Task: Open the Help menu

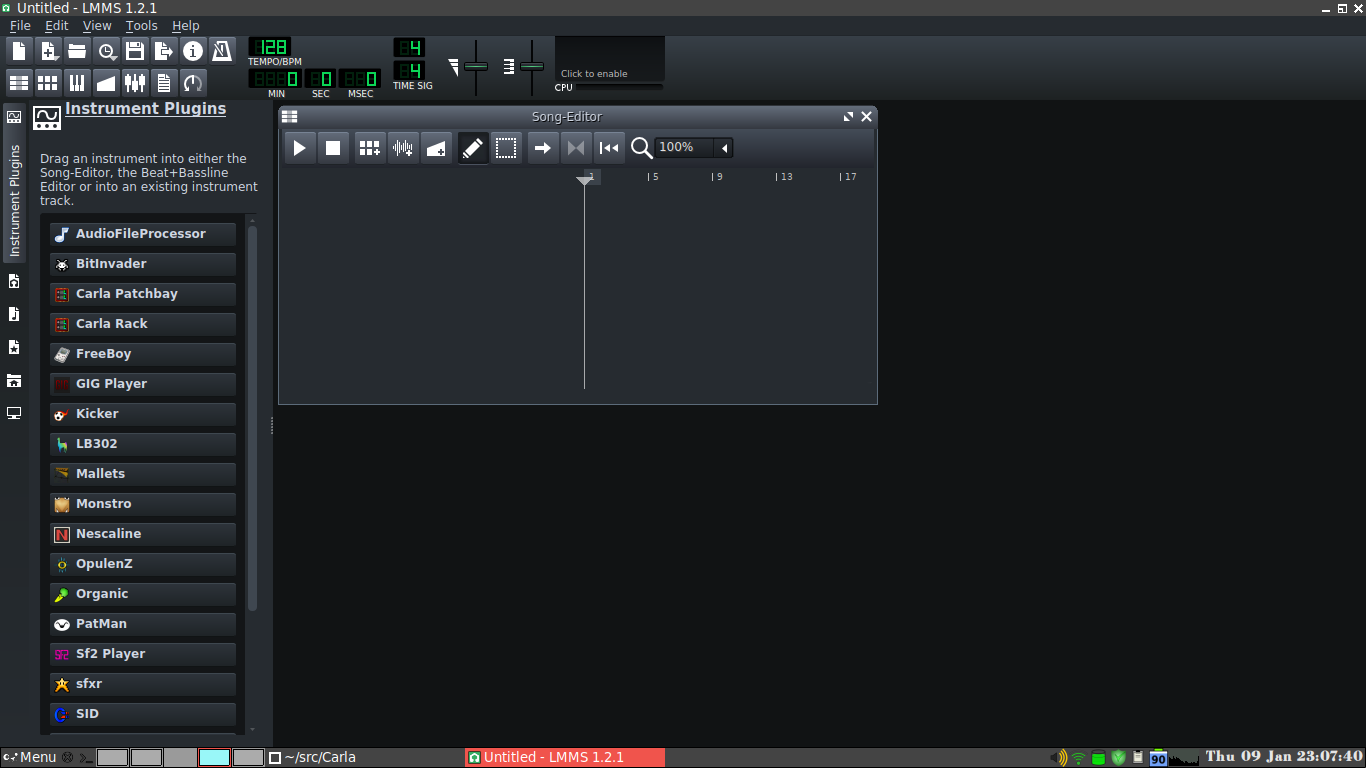Action: pos(186,25)
